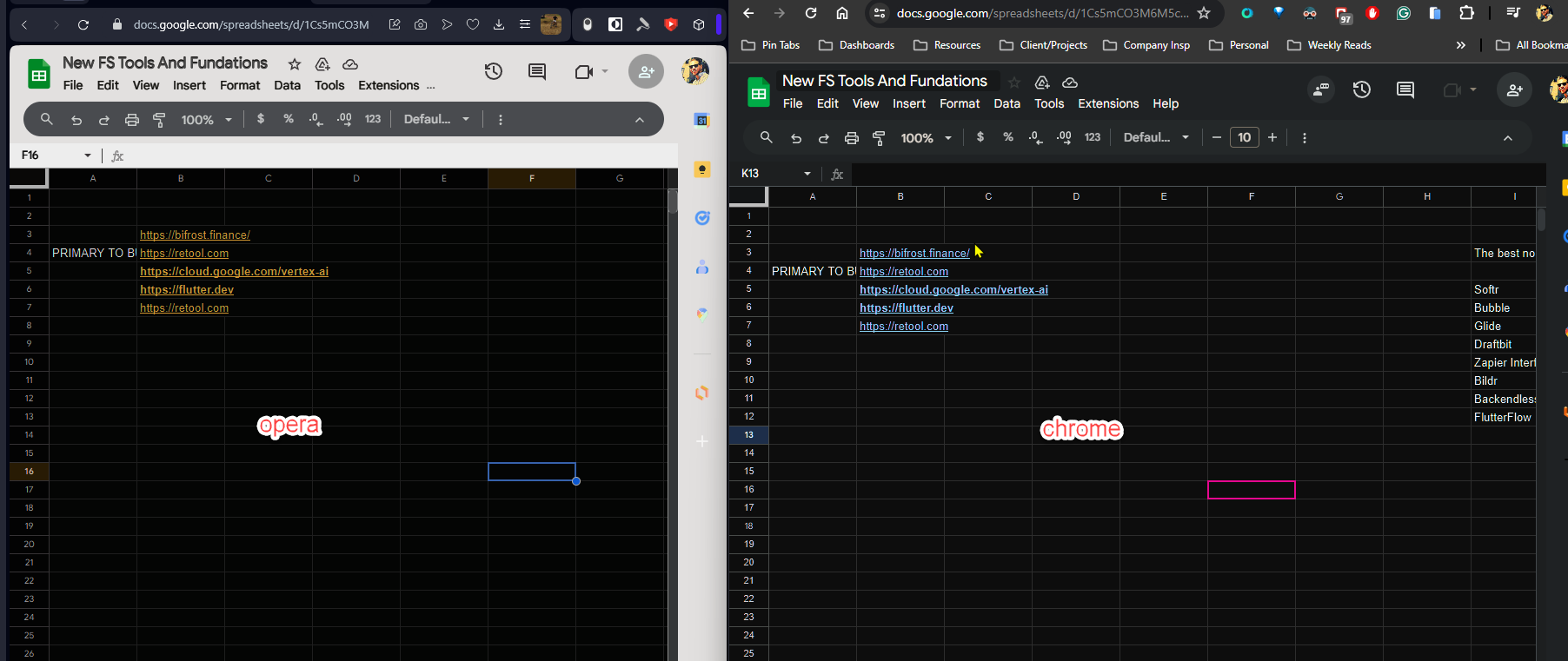
Task: Click the Undo icon in the Opera Sheets toolbar
Action: click(x=76, y=120)
